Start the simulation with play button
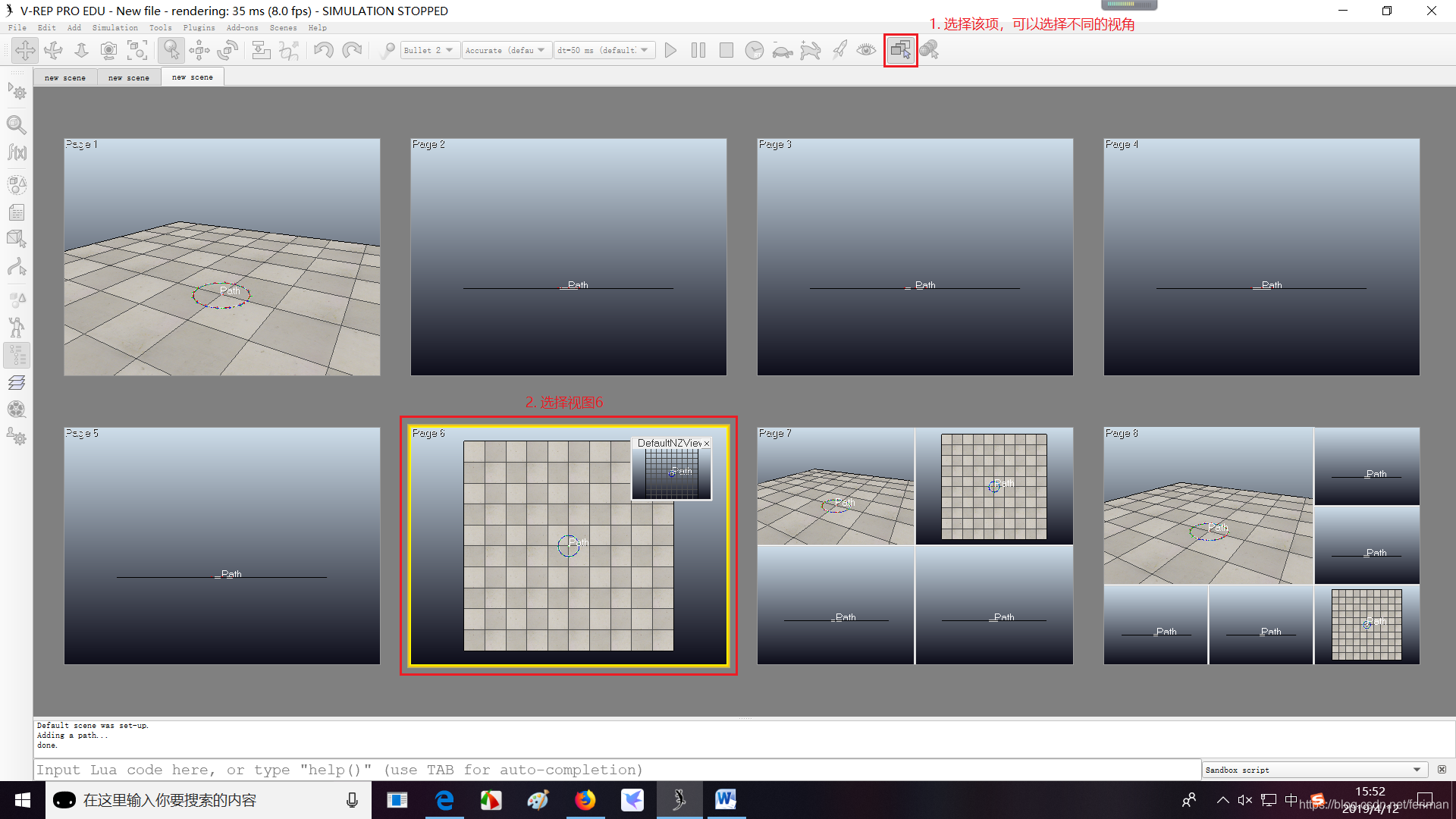 point(670,50)
